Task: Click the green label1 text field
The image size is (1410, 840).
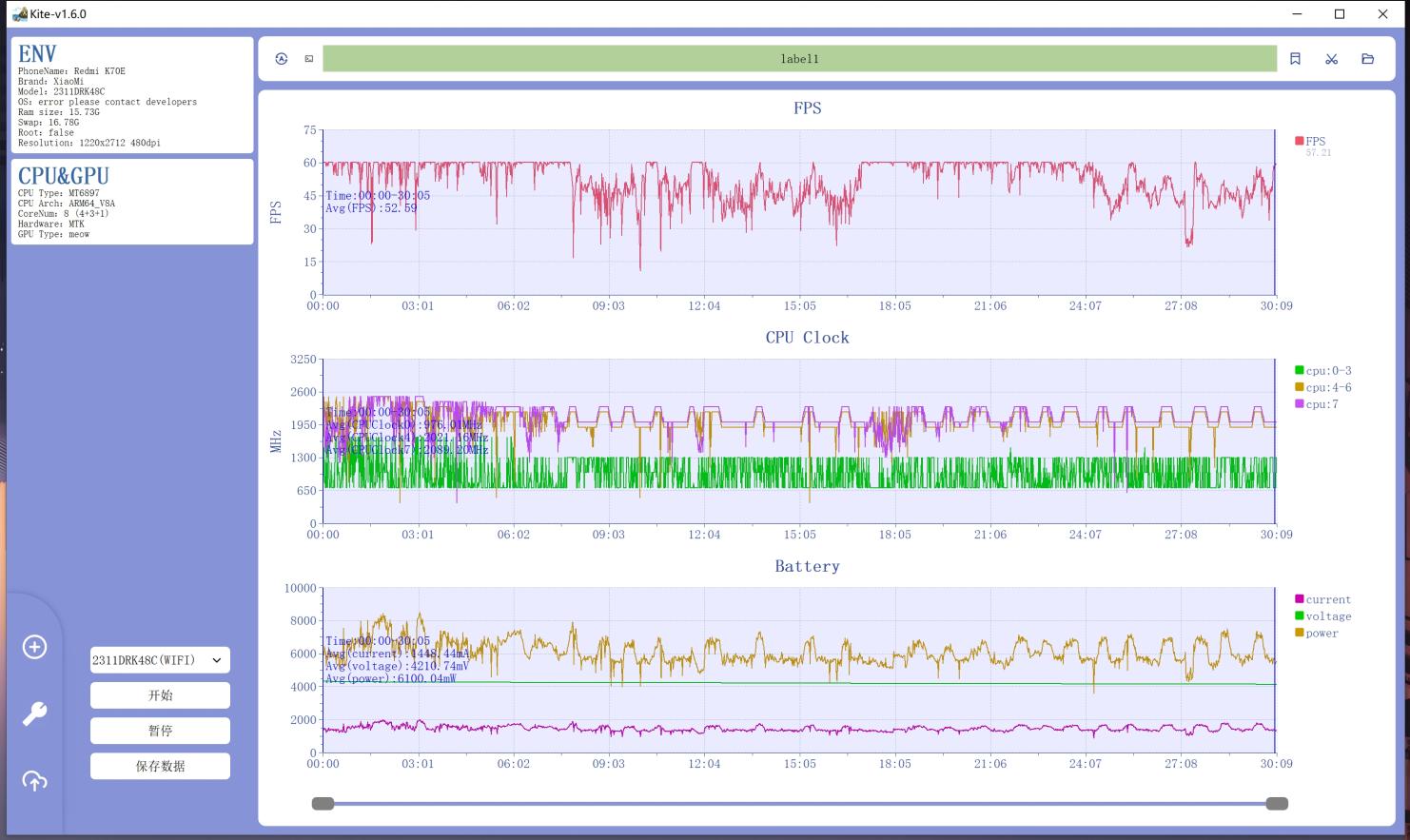Action: click(x=799, y=59)
